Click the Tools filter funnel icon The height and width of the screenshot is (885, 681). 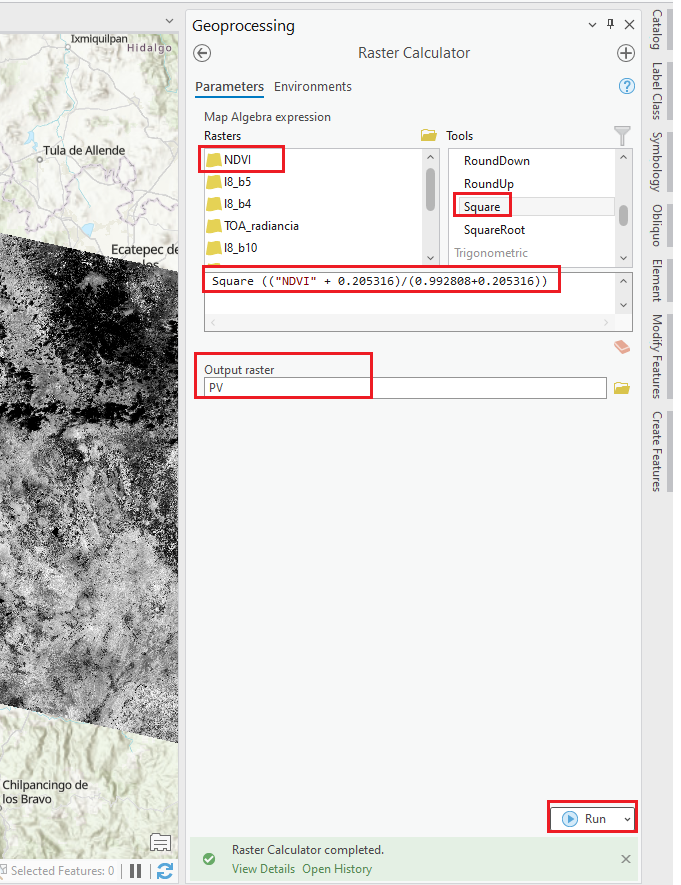(x=622, y=135)
